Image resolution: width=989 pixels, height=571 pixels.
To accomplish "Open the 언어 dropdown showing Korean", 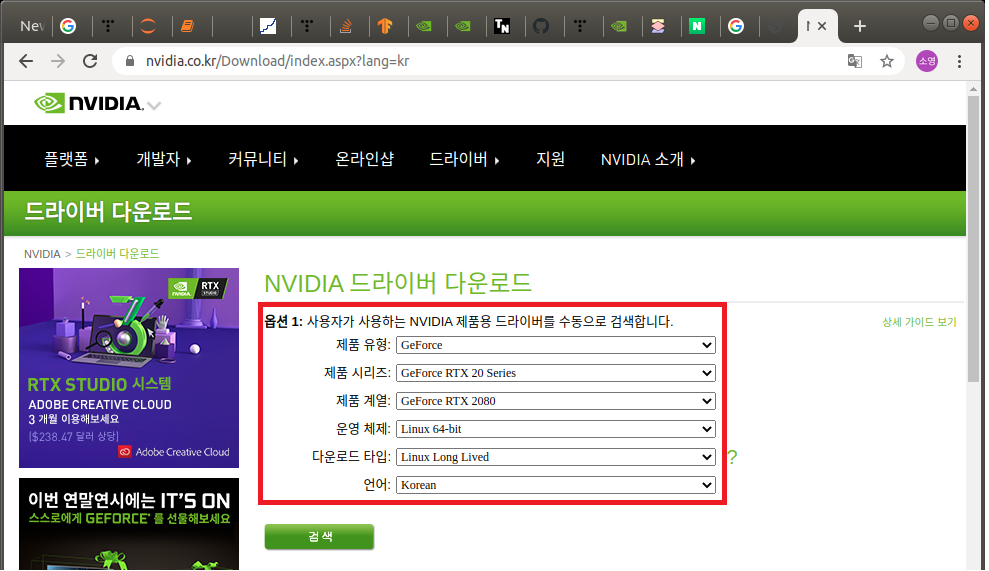I will pos(556,485).
